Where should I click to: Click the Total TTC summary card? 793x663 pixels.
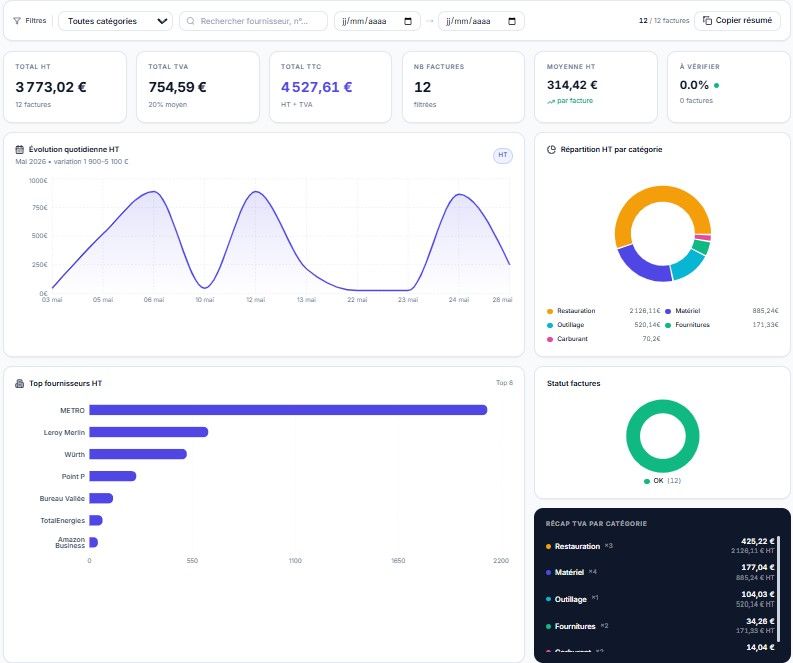tap(330, 87)
